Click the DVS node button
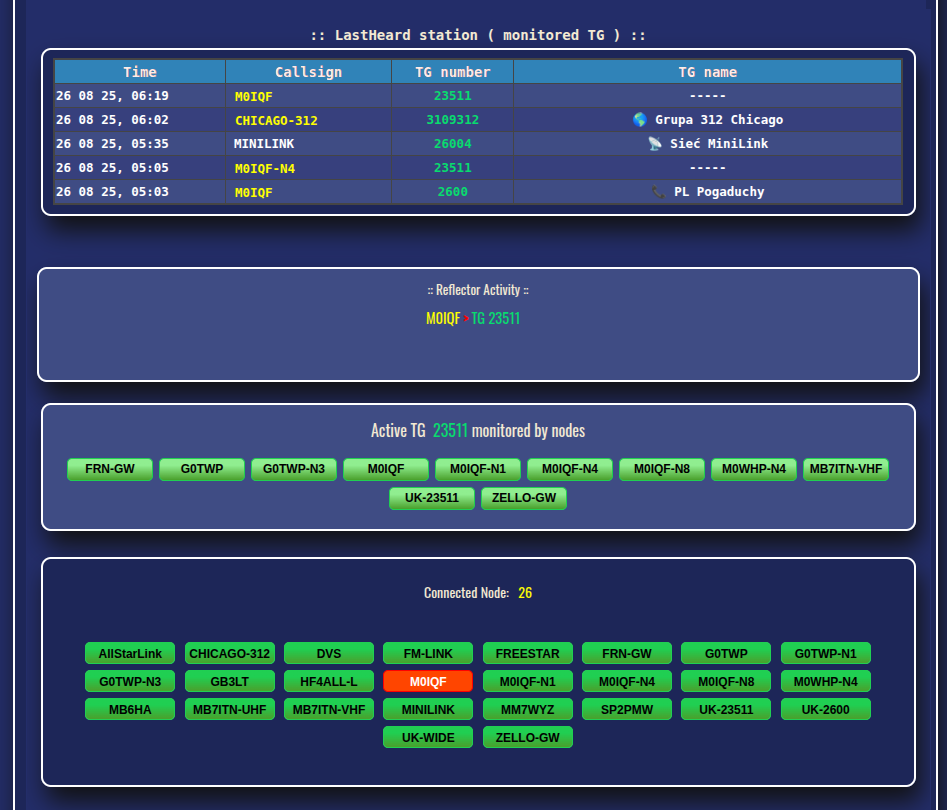Screen dimensions: 947x810 point(329,654)
